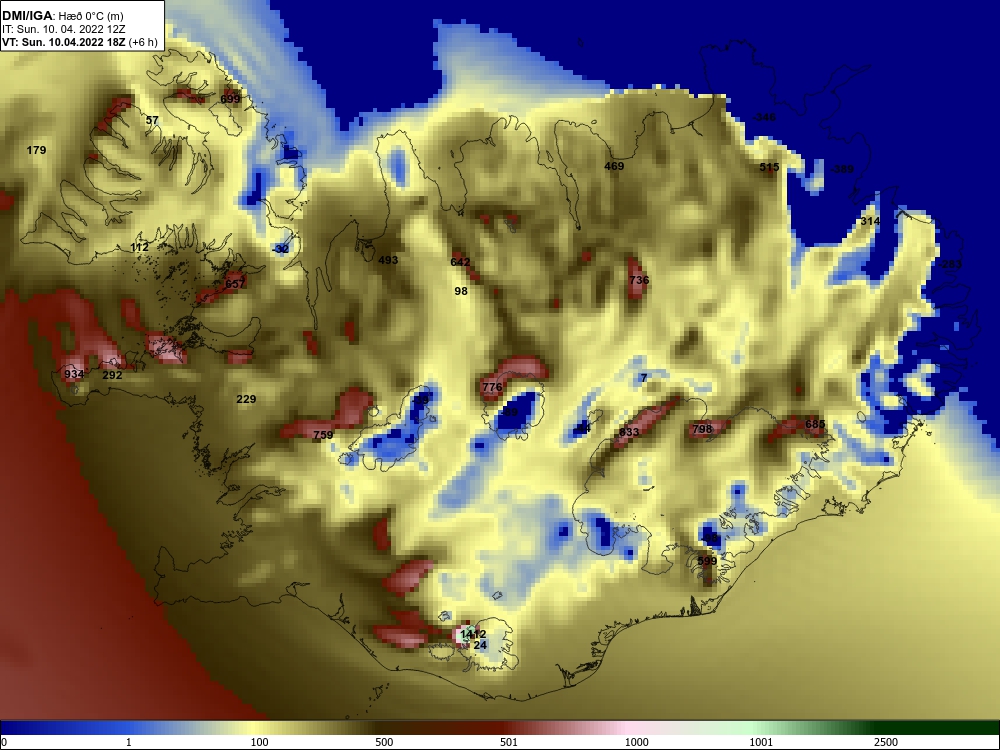Click the map value 833
Viewport: 1000px width, 750px height.
tap(629, 432)
